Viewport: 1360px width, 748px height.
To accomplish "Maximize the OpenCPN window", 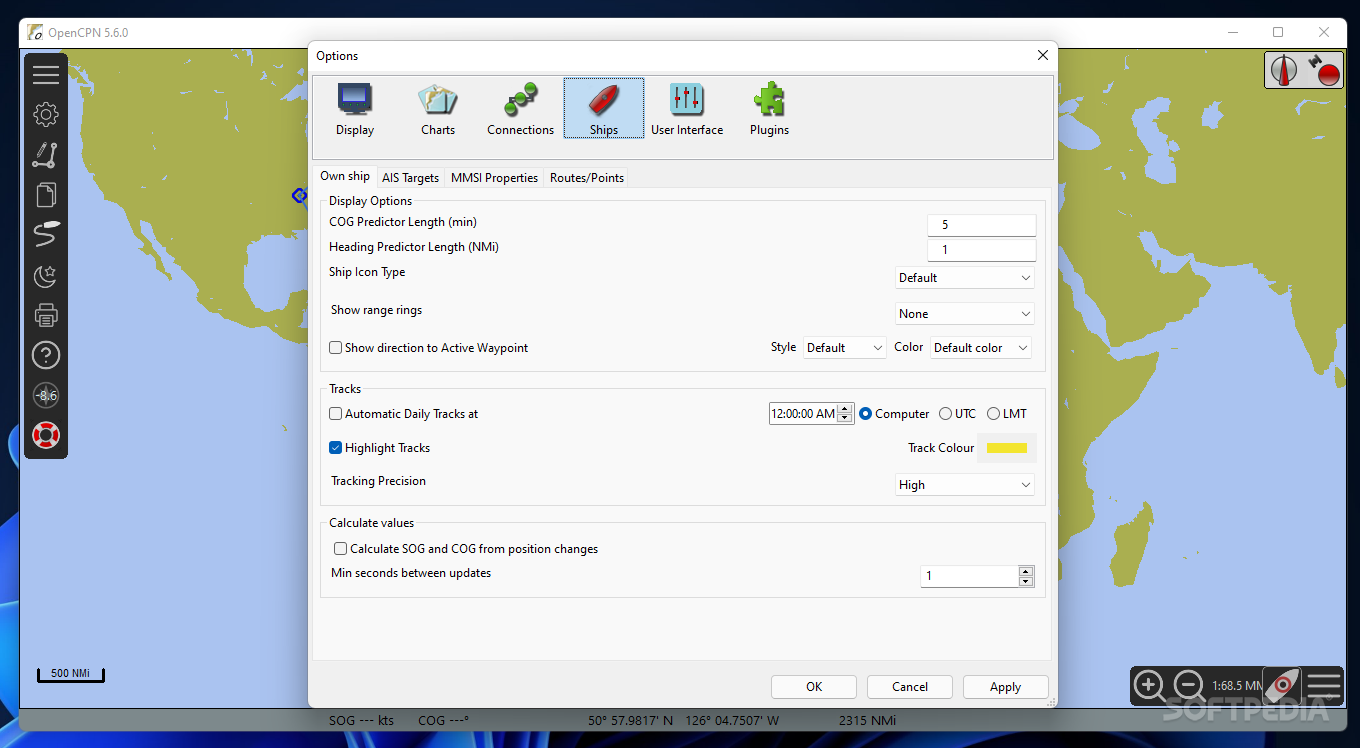I will (1278, 32).
